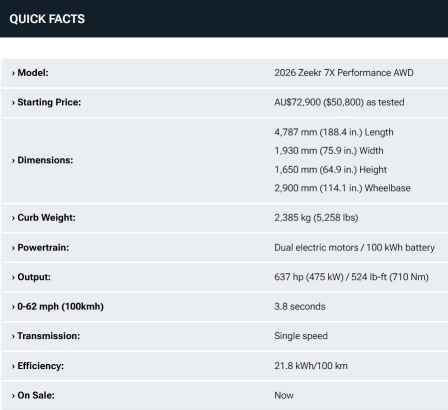Click the Powertrain: label
This screenshot has height=410, width=448.
coord(43,248)
